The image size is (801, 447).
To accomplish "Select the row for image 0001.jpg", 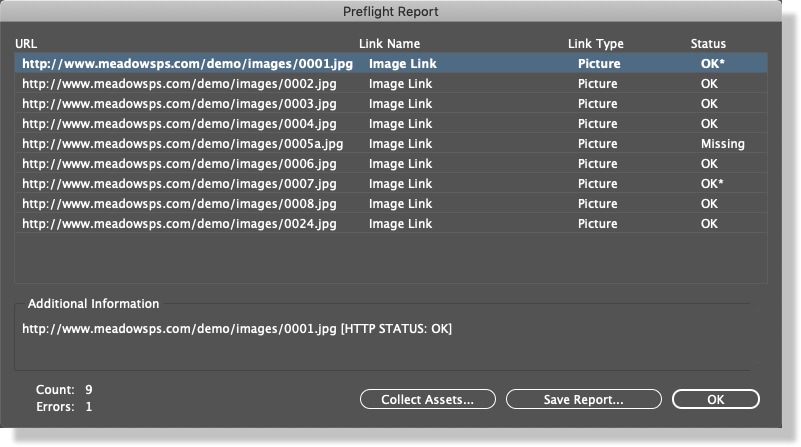I will pos(187,64).
